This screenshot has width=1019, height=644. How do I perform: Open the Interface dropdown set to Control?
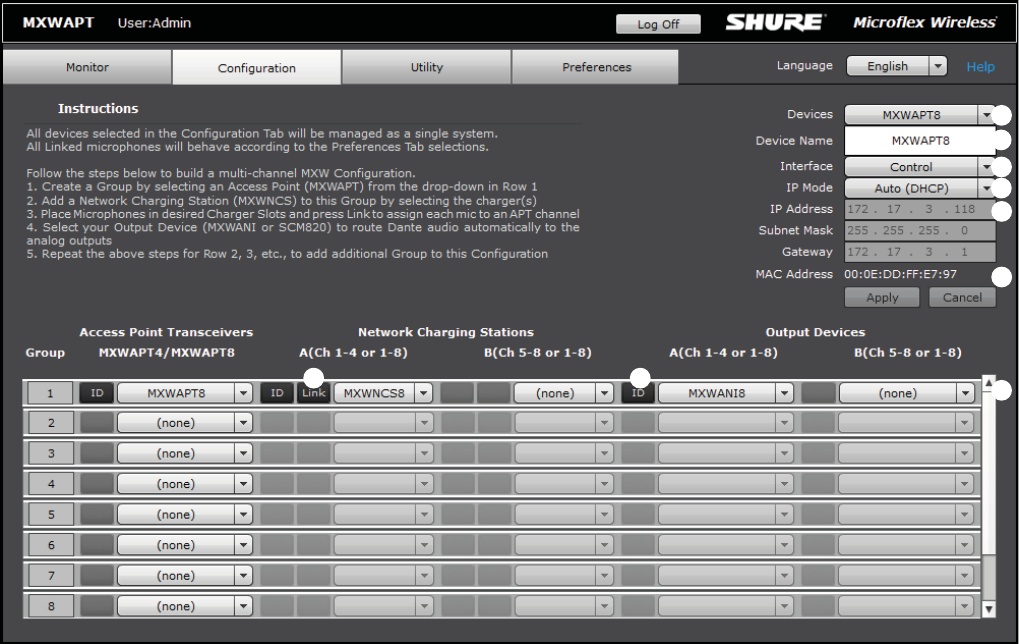click(920, 167)
